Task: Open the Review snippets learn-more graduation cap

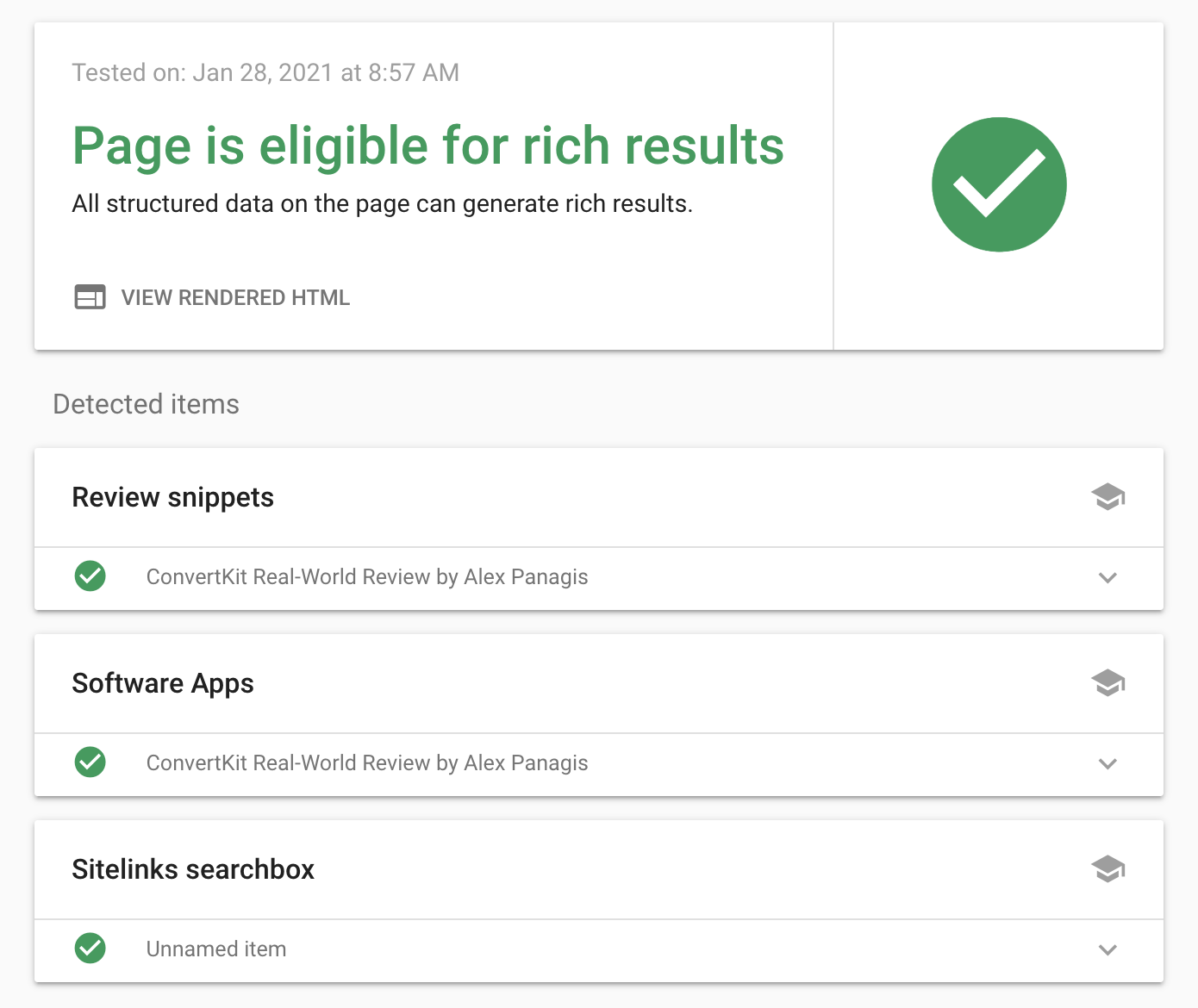Action: (x=1108, y=497)
